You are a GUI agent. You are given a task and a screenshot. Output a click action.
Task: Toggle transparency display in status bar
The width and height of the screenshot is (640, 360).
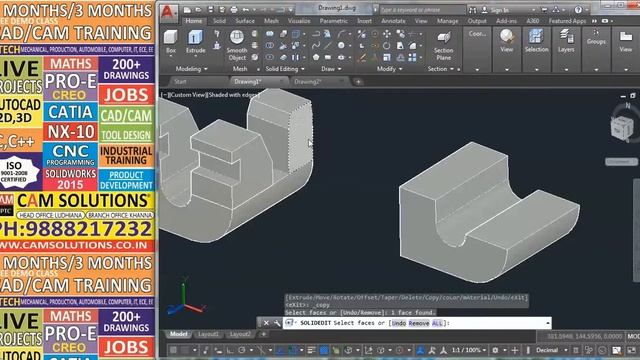(x=324, y=350)
